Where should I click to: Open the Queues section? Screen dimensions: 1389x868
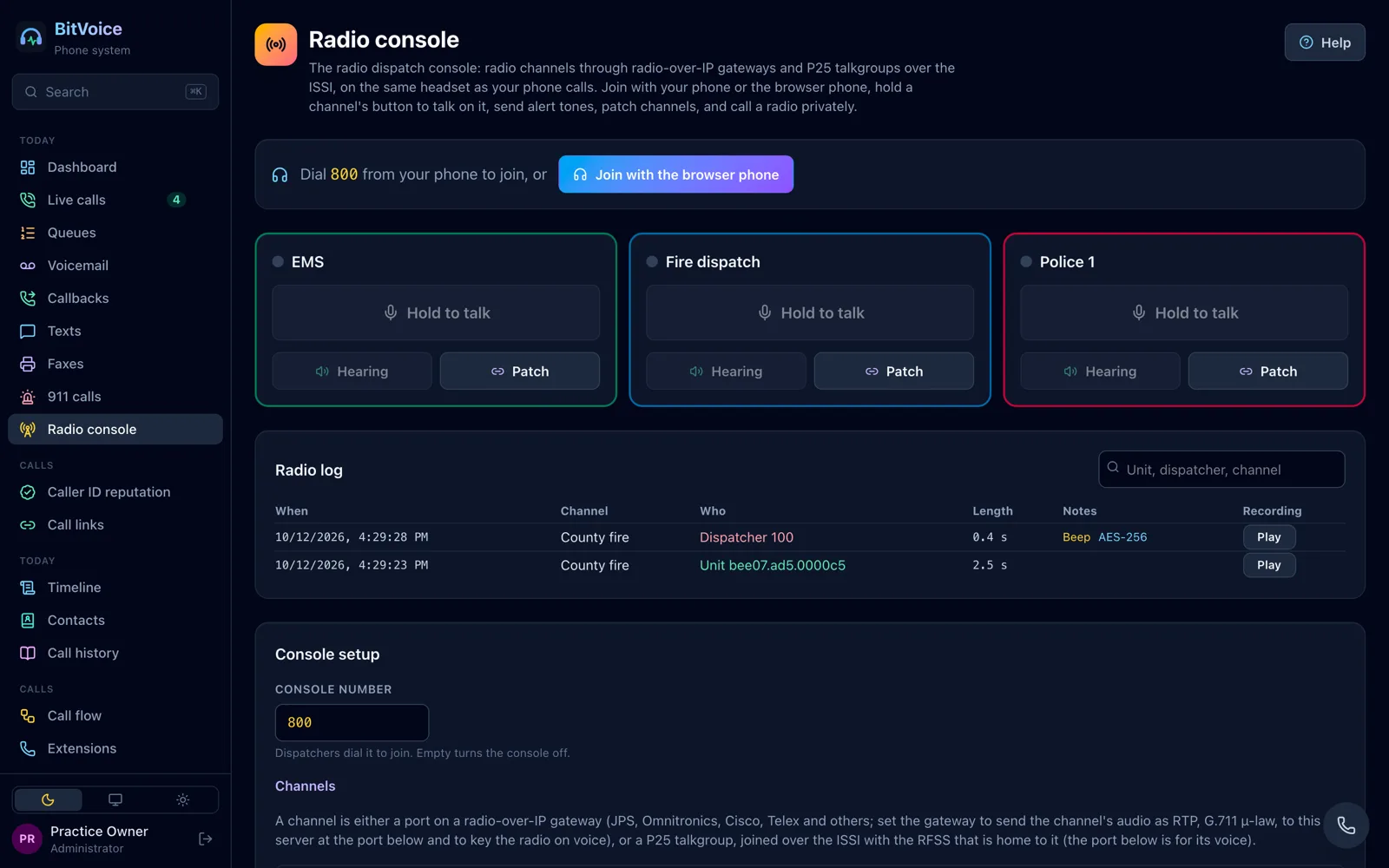115,233
